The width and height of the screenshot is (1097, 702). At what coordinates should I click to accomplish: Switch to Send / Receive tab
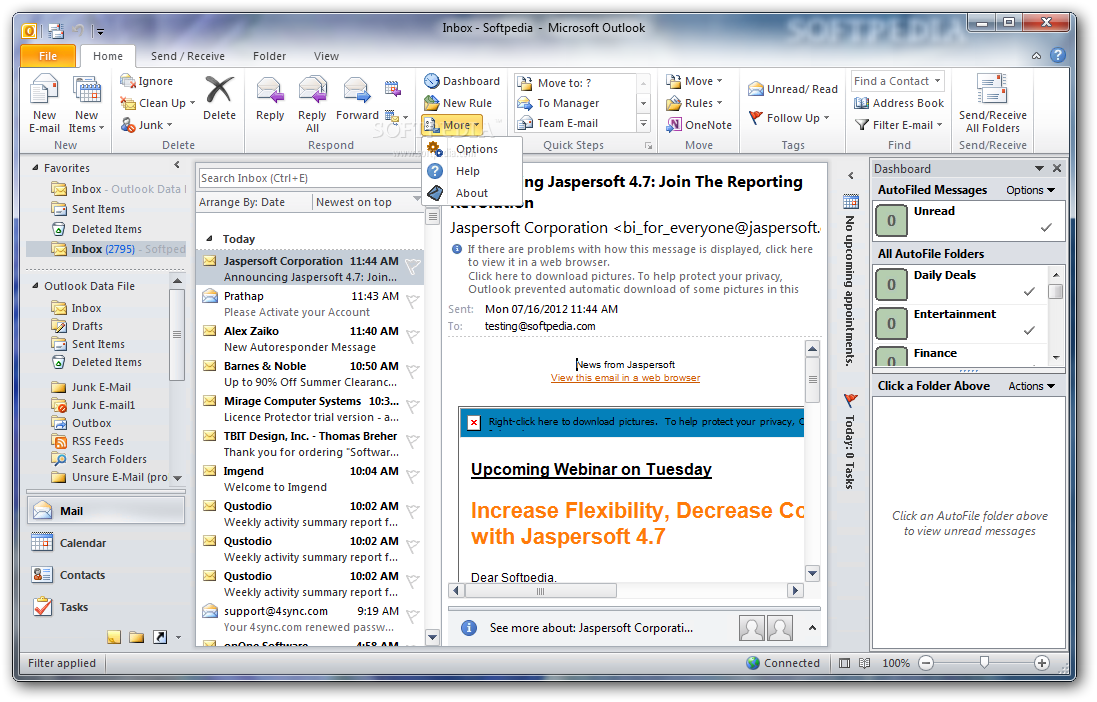pyautogui.click(x=187, y=56)
